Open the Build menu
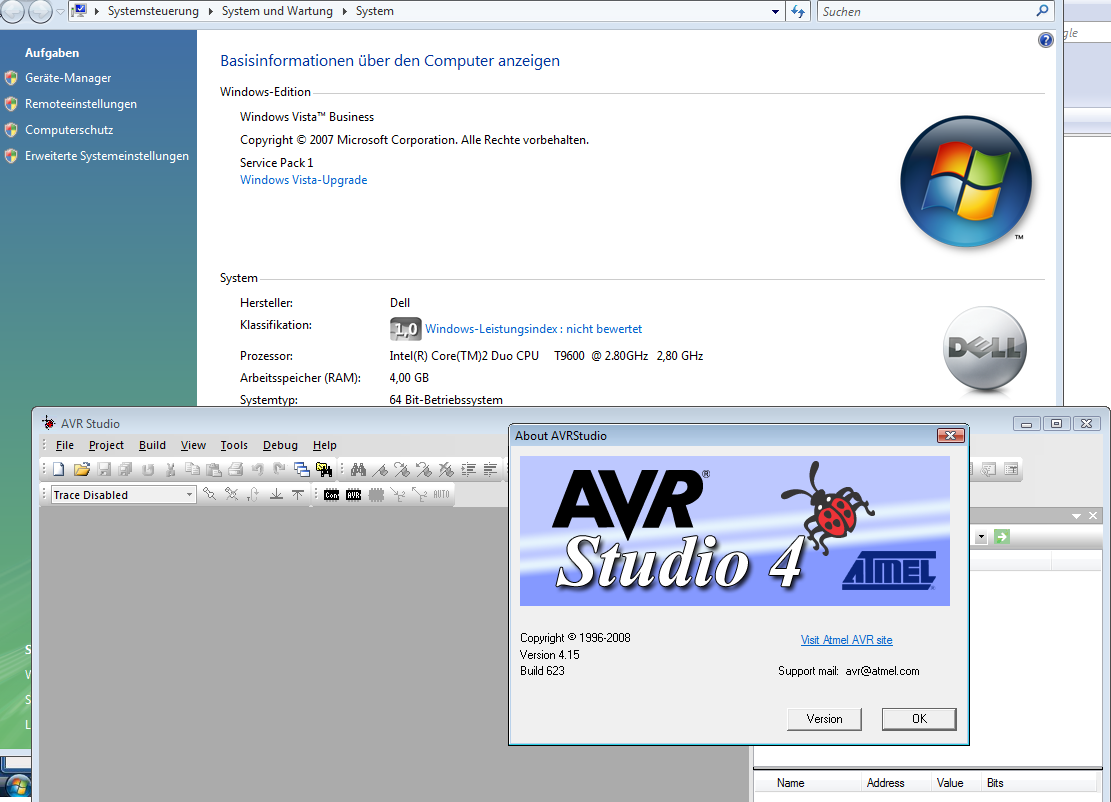 [152, 445]
